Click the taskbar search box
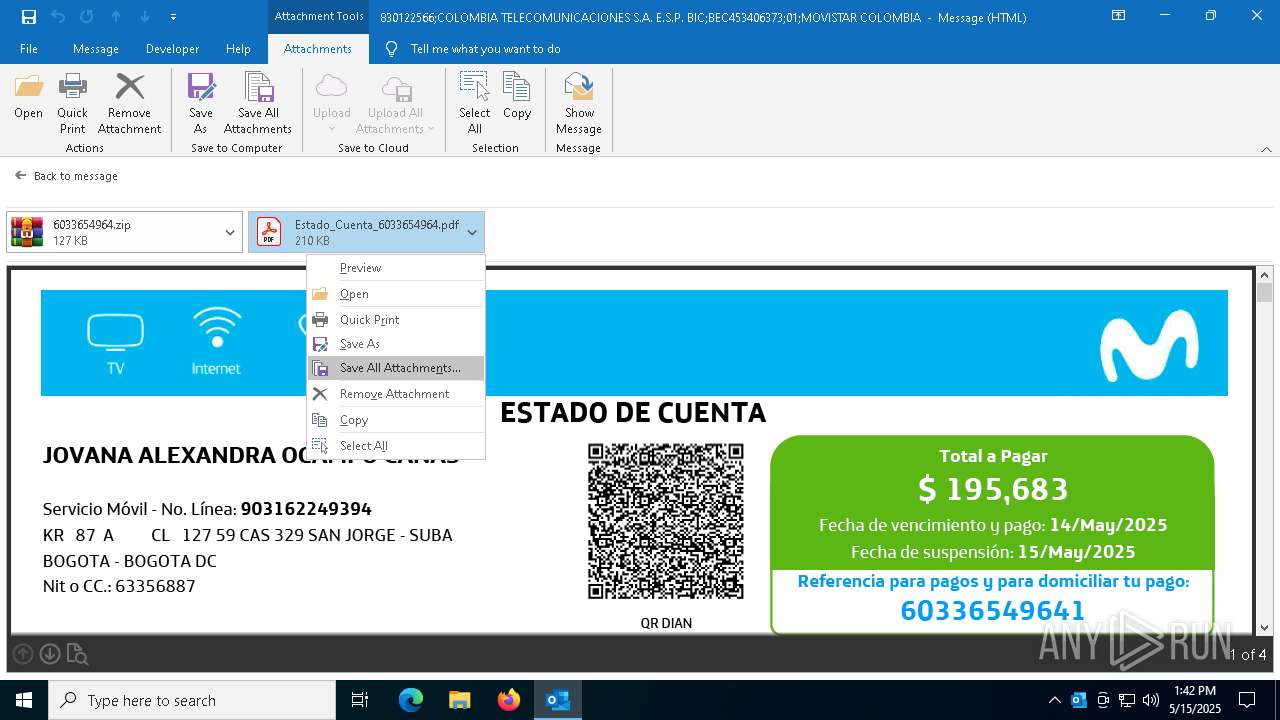This screenshot has width=1280, height=720. [192, 700]
